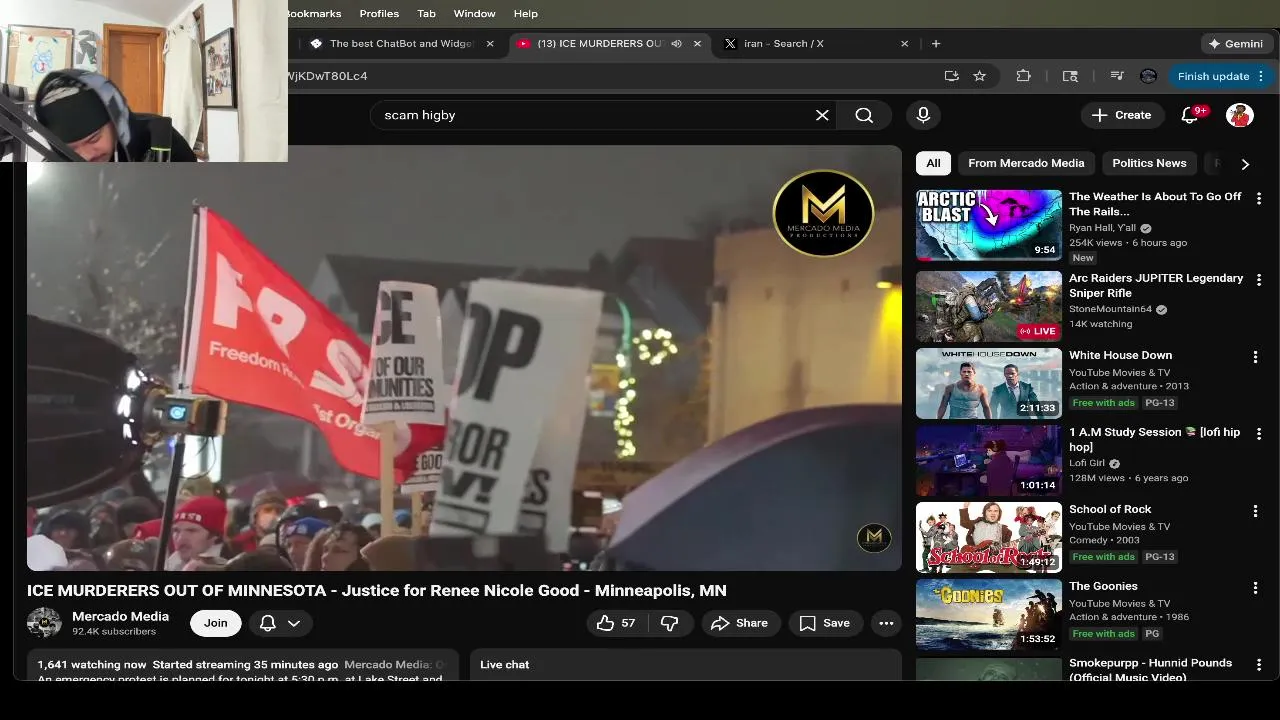
Task: Click the video player area
Action: pyautogui.click(x=464, y=358)
